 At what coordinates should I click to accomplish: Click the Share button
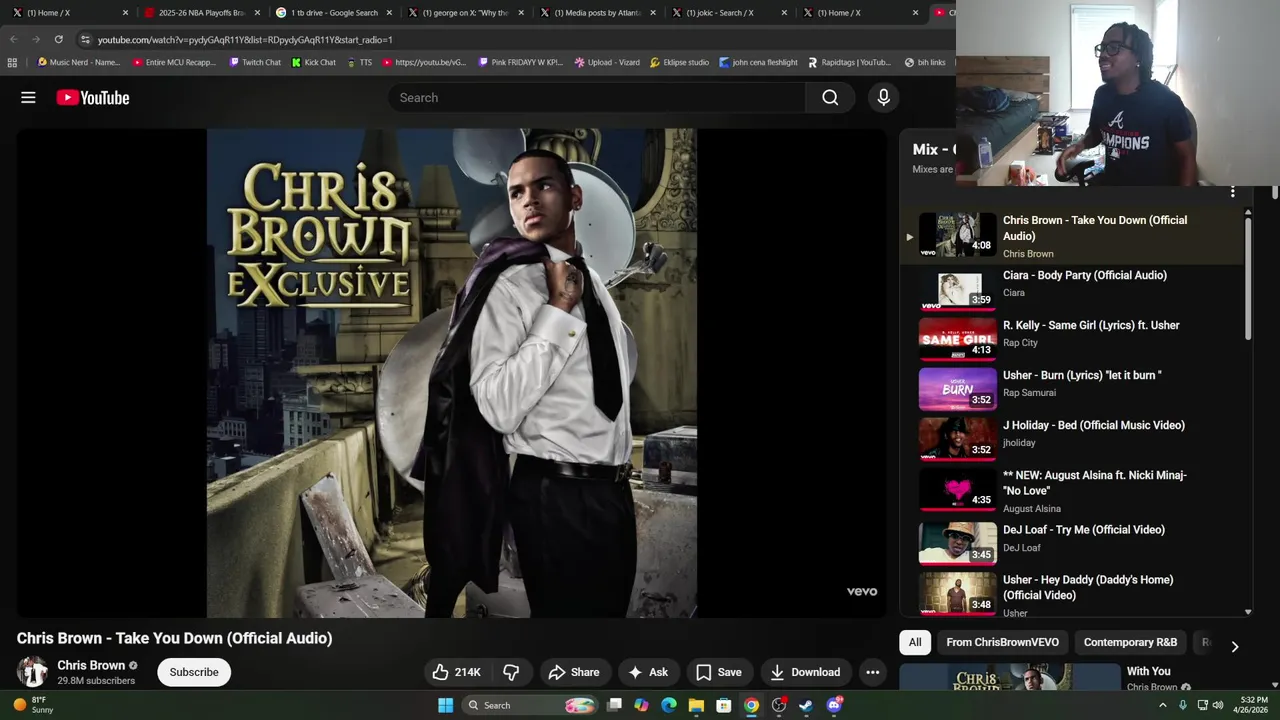[x=573, y=672]
